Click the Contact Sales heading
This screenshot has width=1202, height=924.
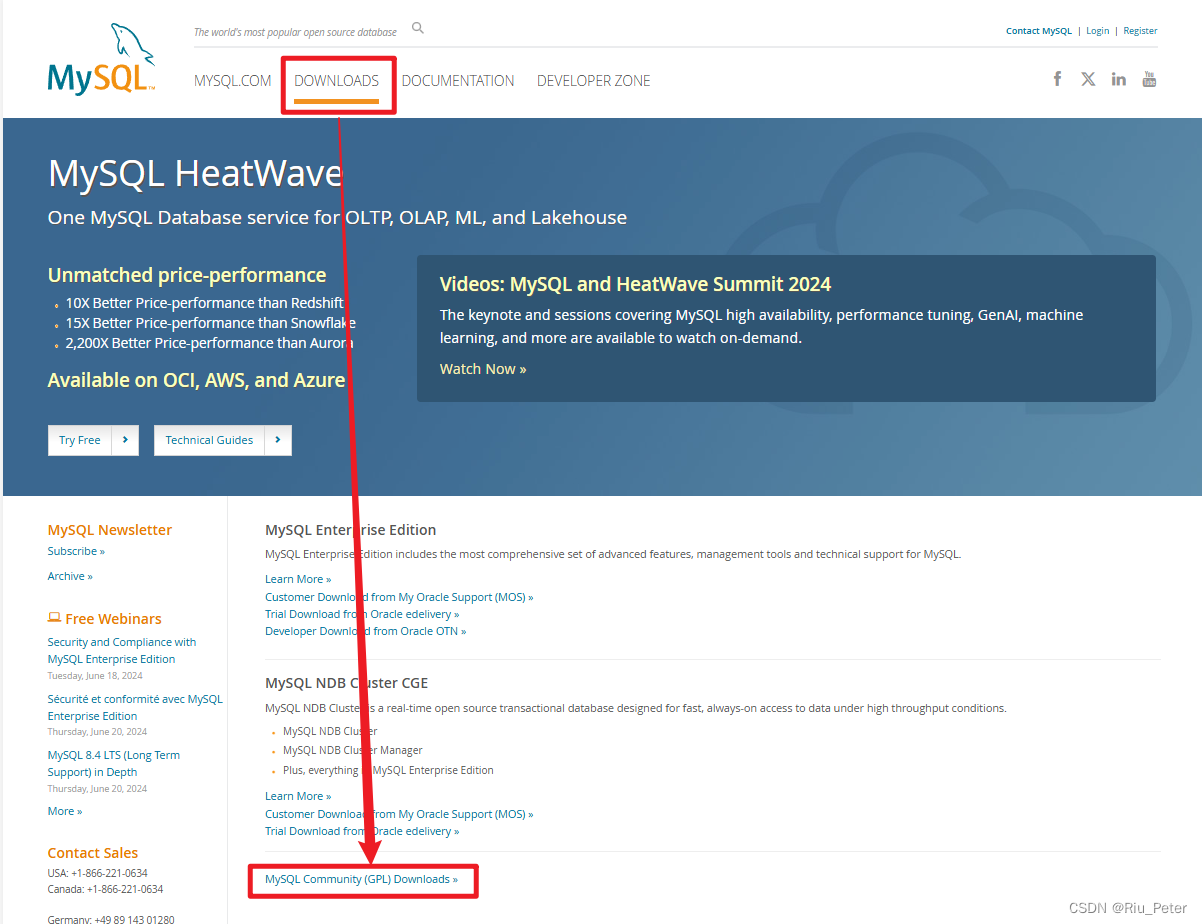point(93,853)
